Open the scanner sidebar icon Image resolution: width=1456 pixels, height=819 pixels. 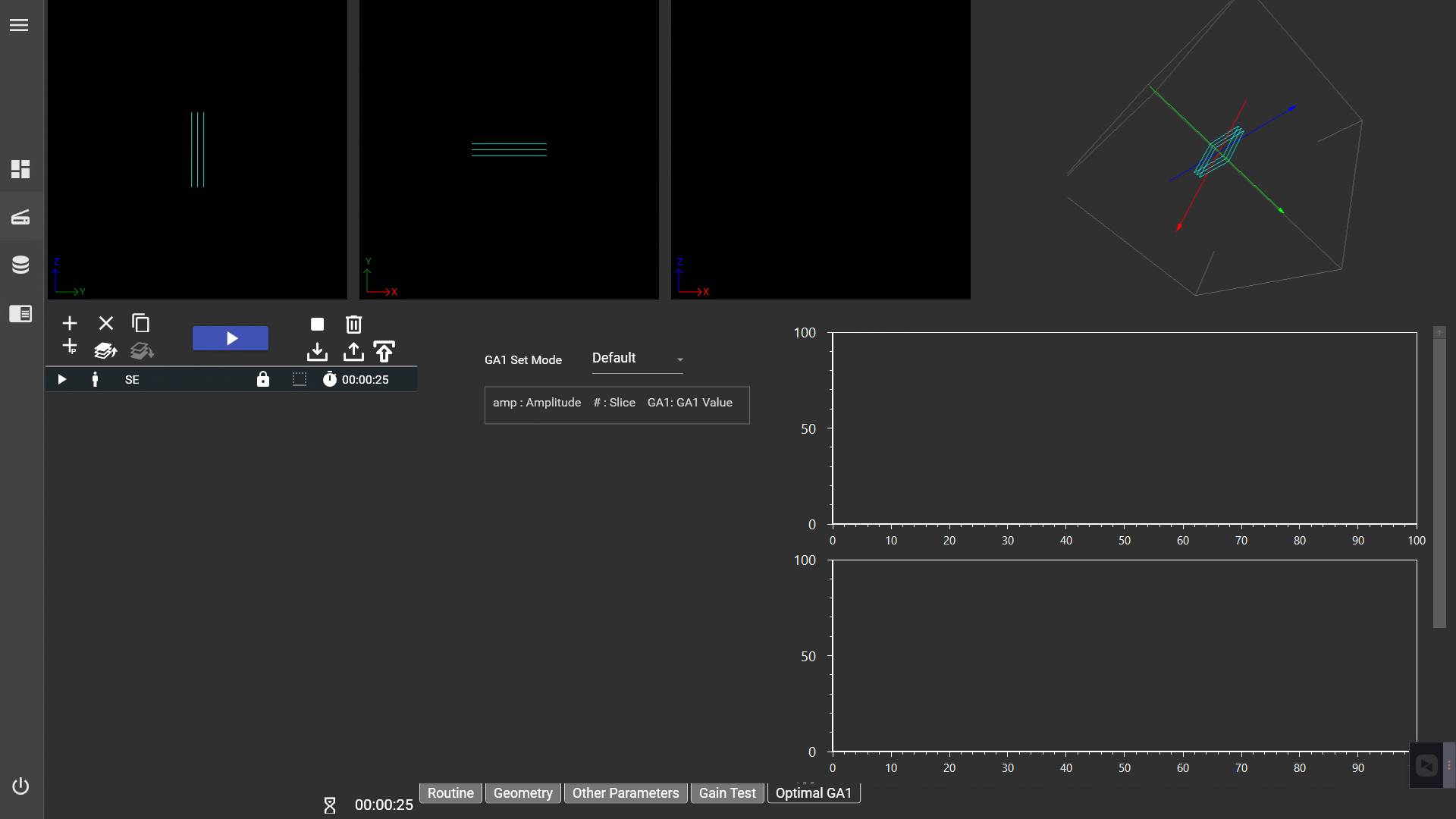click(20, 218)
